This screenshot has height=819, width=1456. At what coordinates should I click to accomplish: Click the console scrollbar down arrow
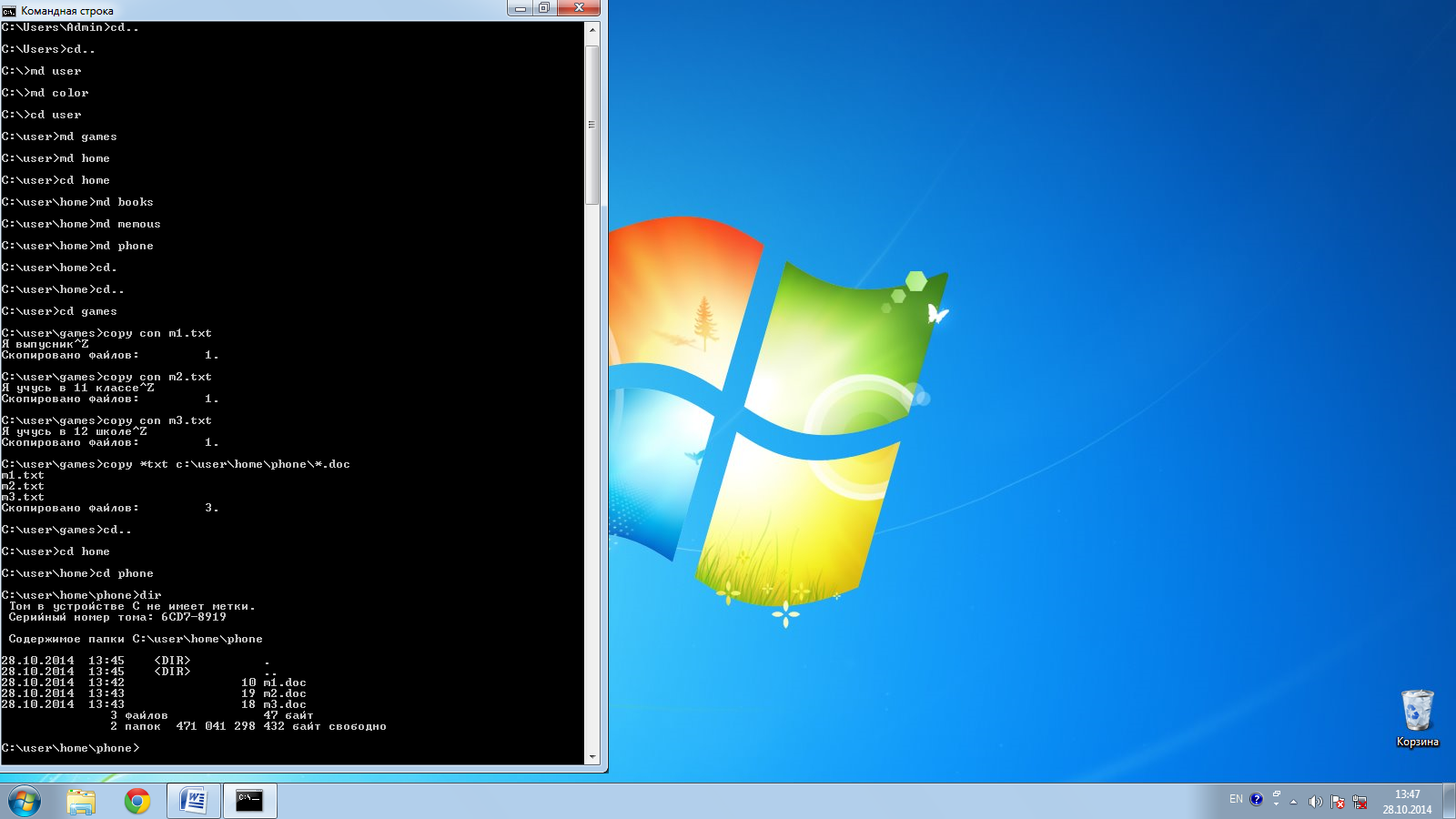[x=592, y=756]
